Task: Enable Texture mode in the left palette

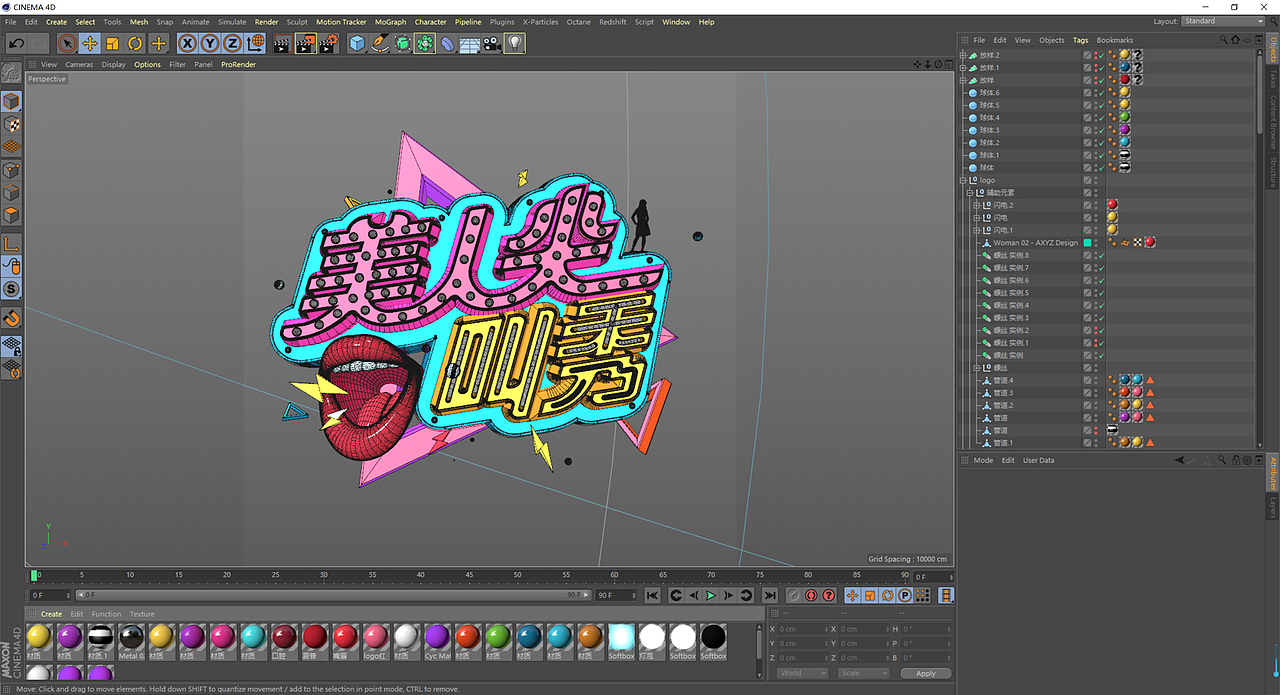Action: pyautogui.click(x=11, y=124)
